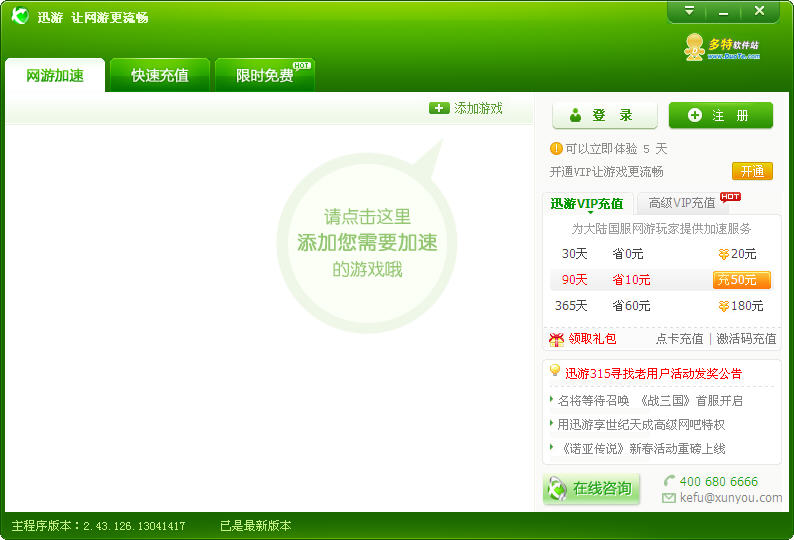Select the 迅游VIP充值 tab
The width and height of the screenshot is (794, 540).
tap(586, 204)
